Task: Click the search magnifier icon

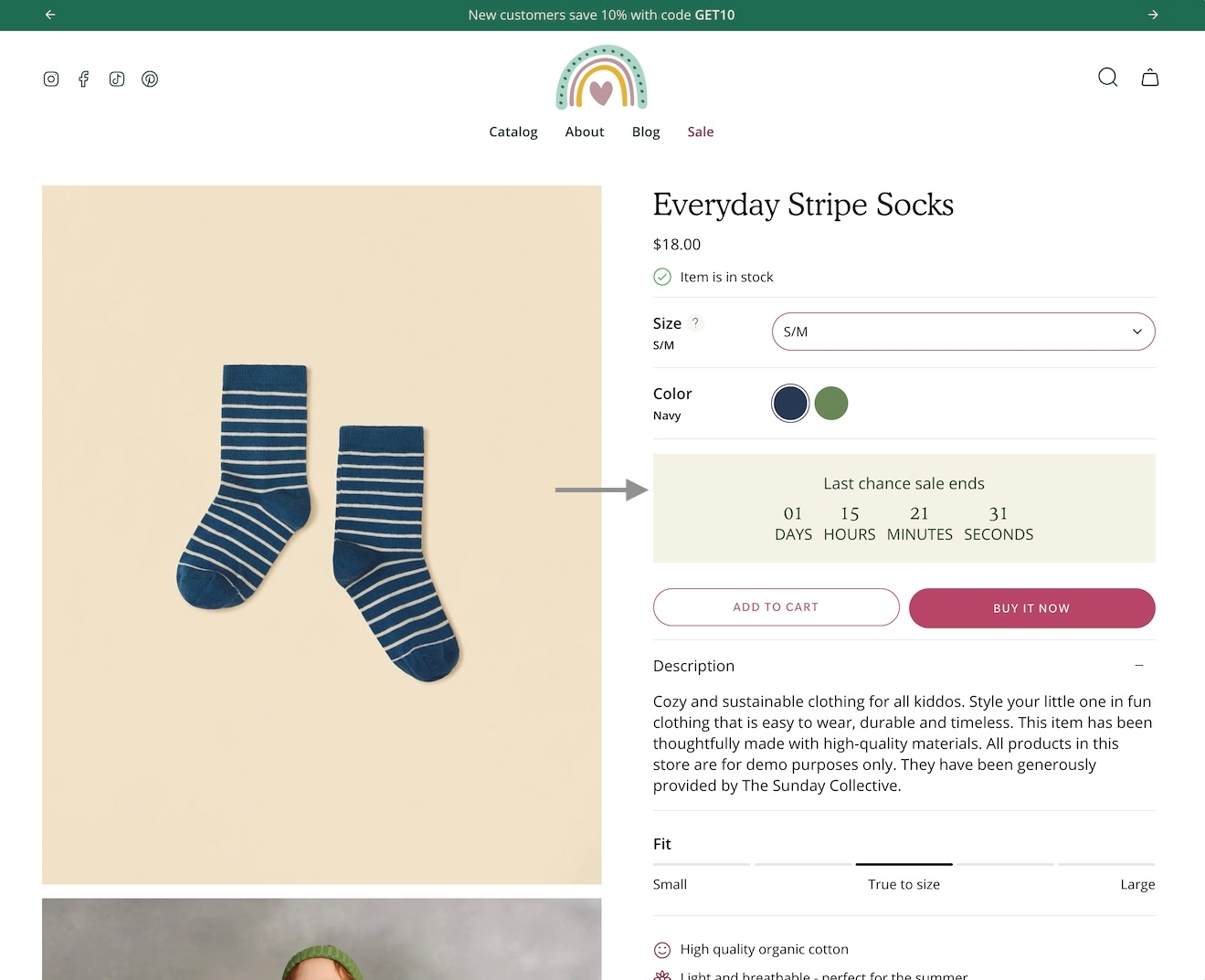Action: click(x=1107, y=78)
